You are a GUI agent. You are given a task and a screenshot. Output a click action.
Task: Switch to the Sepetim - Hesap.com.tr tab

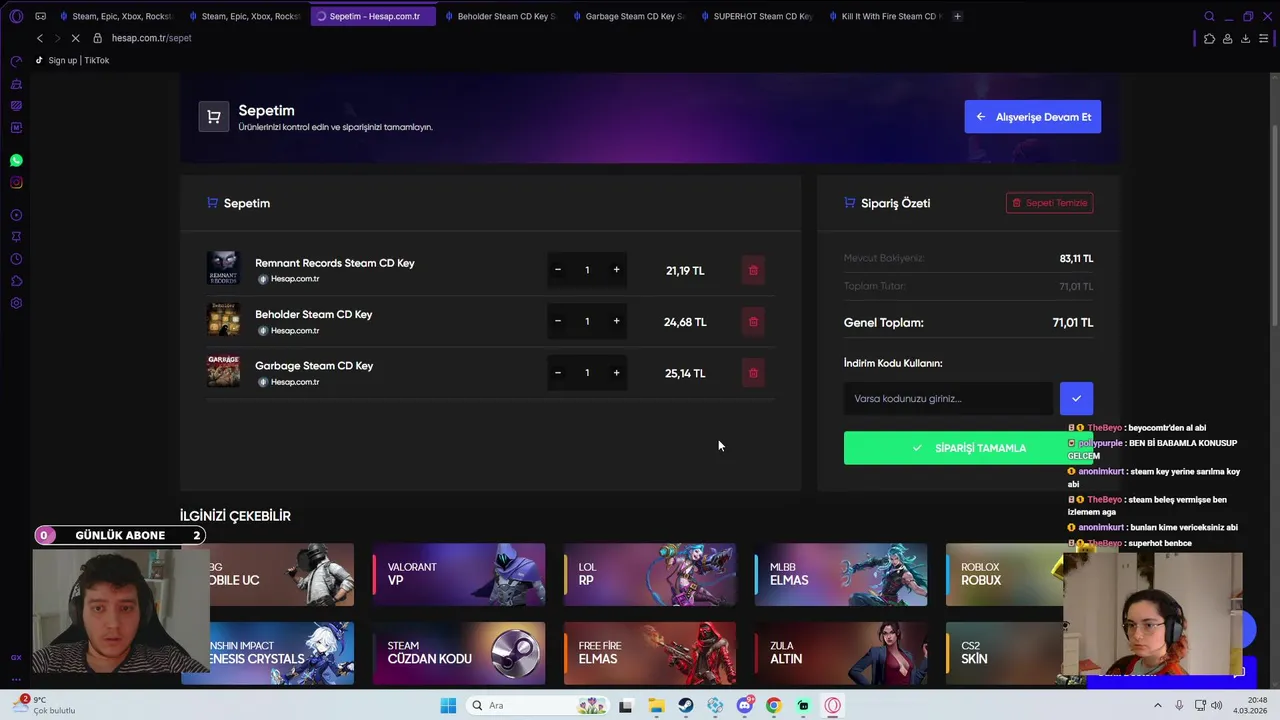click(373, 16)
